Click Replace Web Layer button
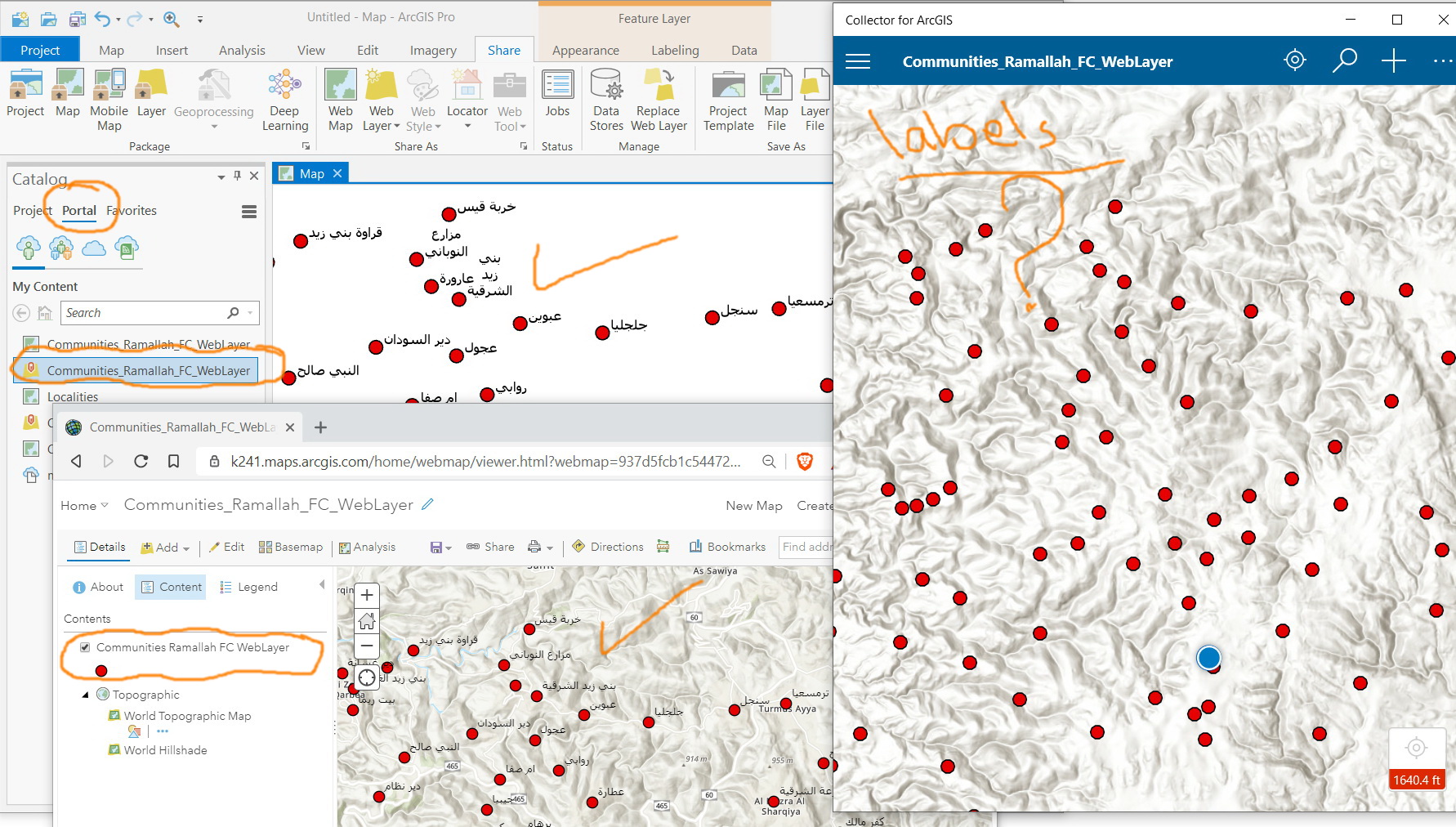The height and width of the screenshot is (827, 1456). click(x=659, y=100)
